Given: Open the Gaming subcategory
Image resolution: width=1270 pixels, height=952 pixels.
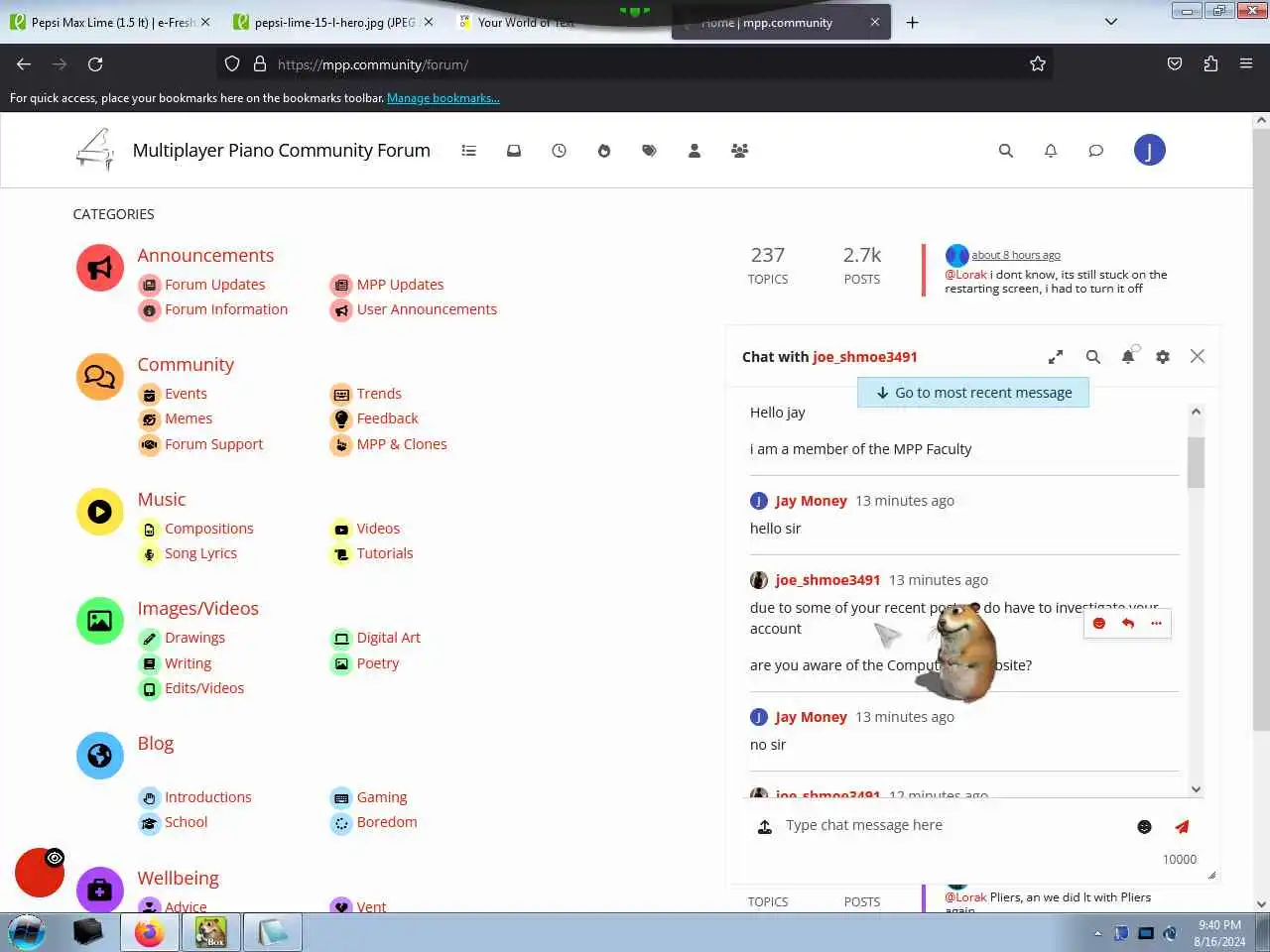Looking at the screenshot, I should [x=382, y=797].
